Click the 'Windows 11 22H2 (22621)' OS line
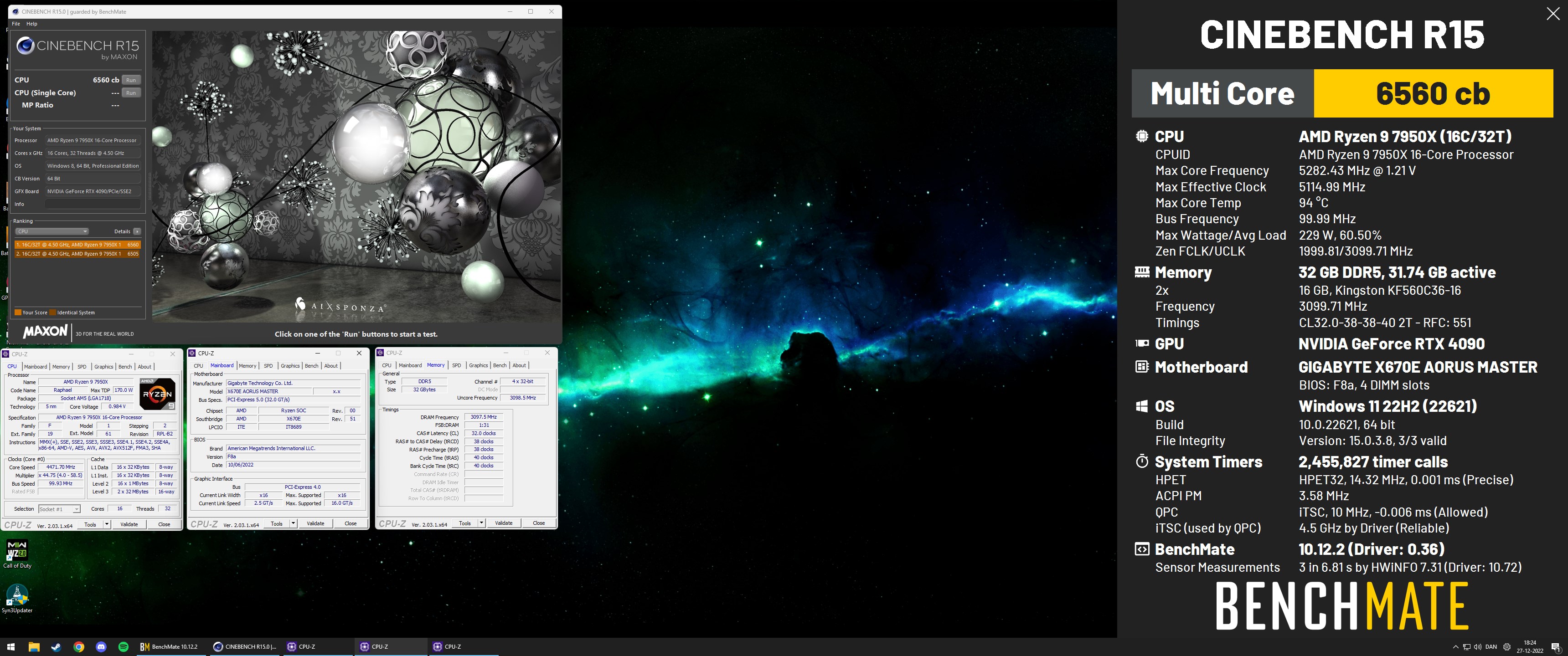This screenshot has height=656, width=1568. [1388, 406]
